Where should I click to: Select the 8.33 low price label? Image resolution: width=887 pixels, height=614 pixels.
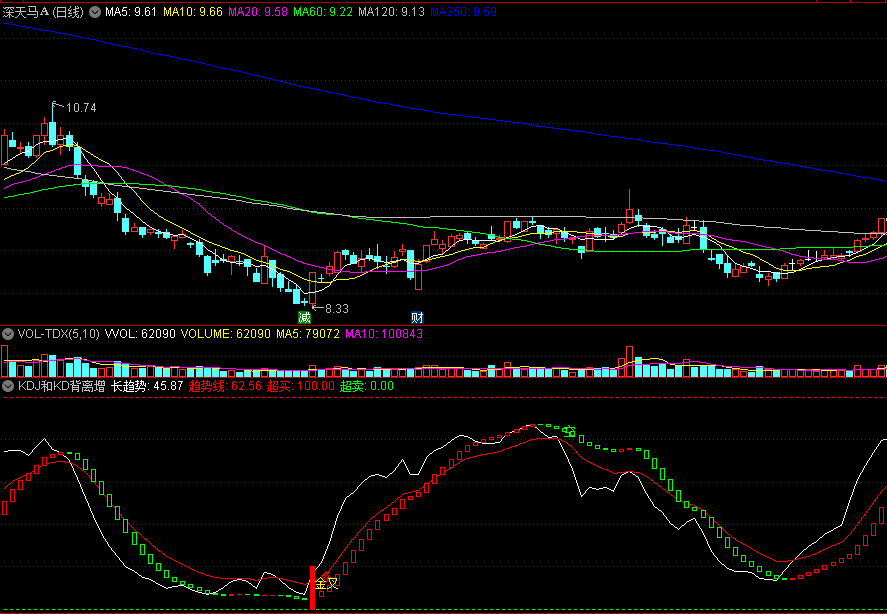coord(337,309)
